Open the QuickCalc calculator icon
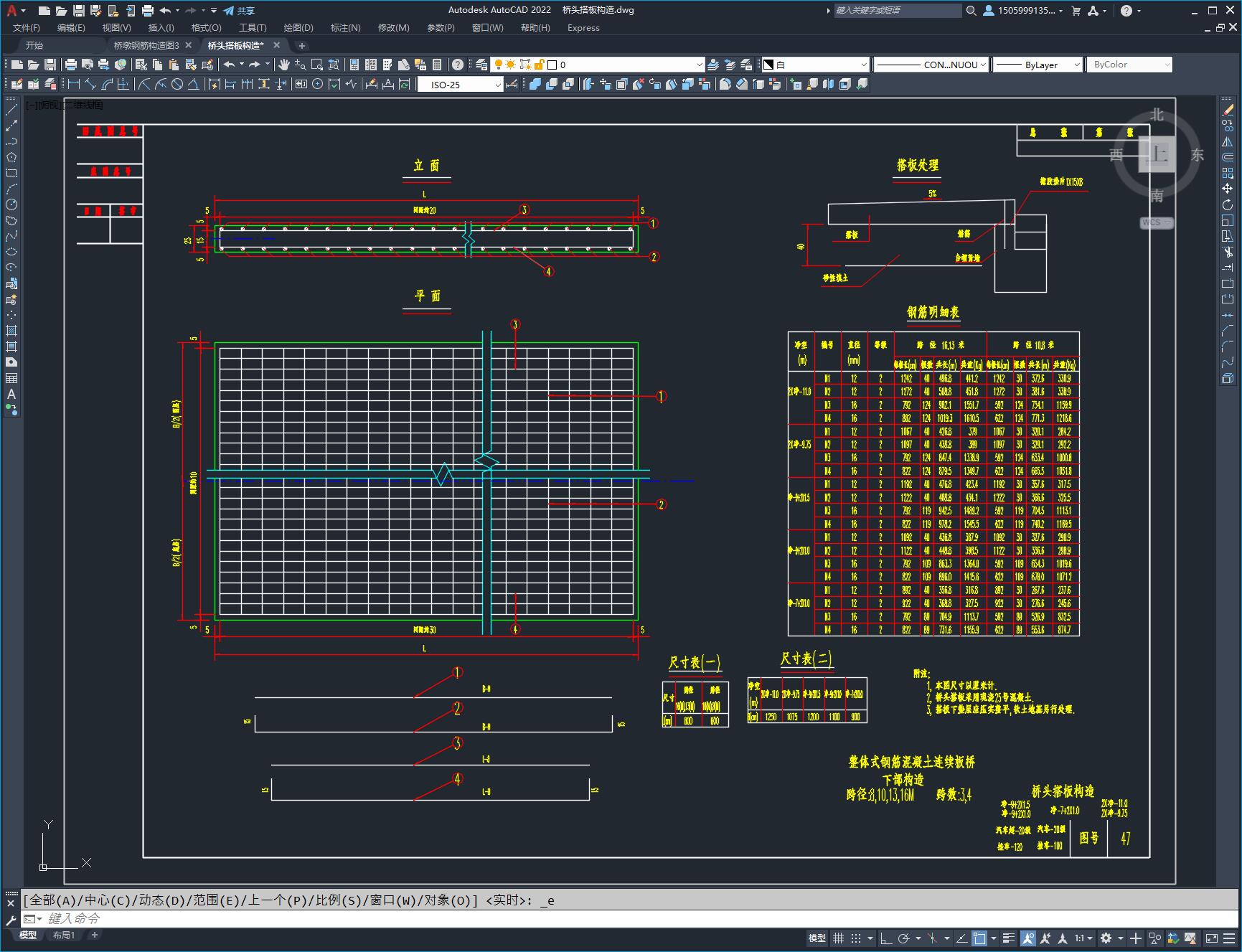 point(437,65)
